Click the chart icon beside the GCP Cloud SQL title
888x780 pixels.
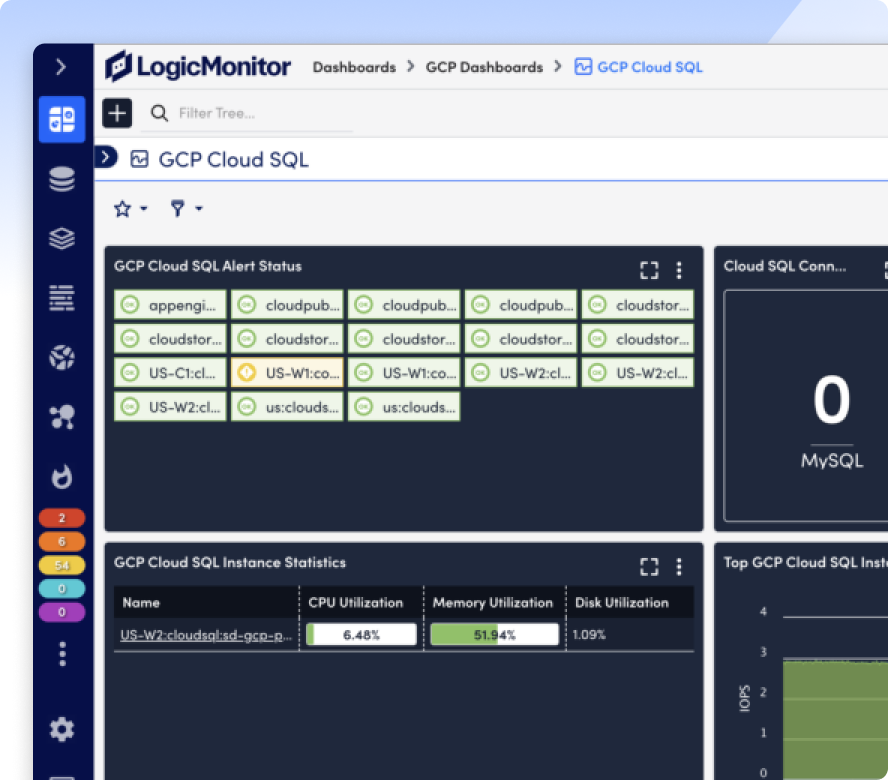pyautogui.click(x=139, y=159)
